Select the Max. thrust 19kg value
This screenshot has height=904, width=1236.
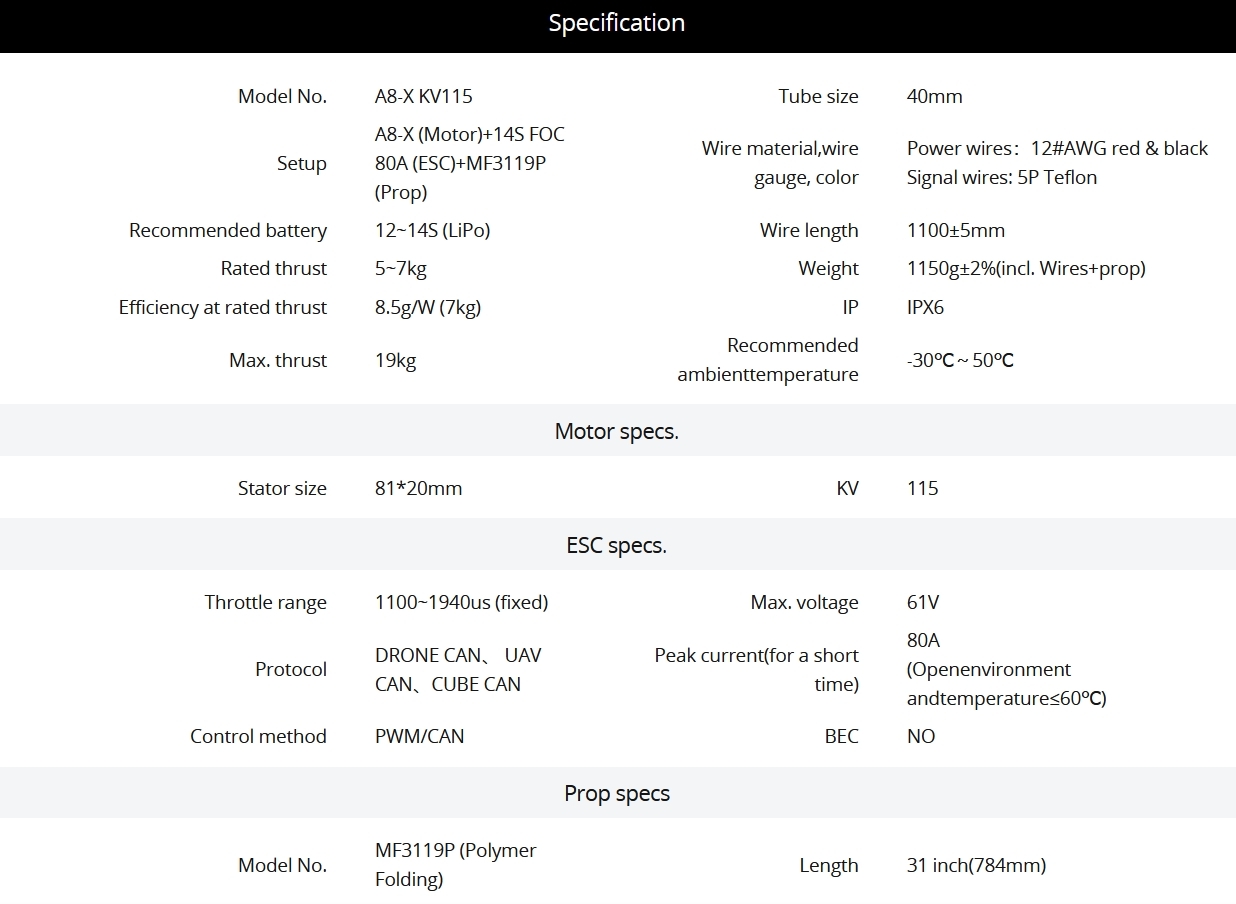coord(396,361)
